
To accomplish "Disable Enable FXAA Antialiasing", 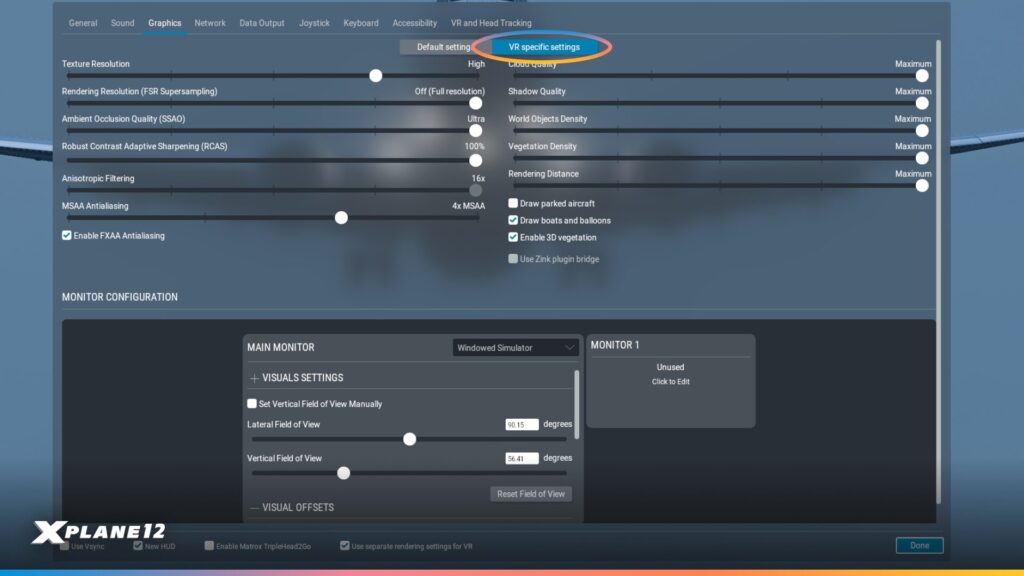I will 66,235.
